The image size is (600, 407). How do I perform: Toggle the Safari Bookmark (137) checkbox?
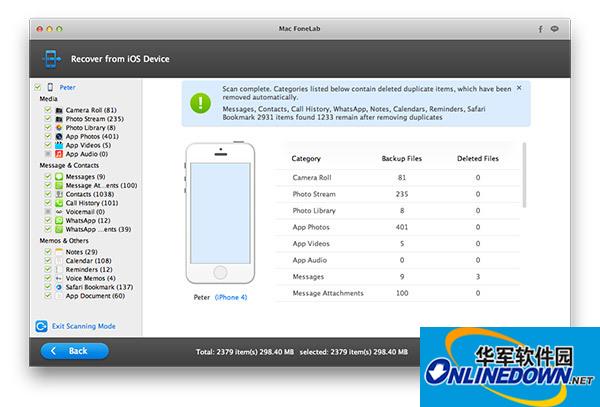48,287
